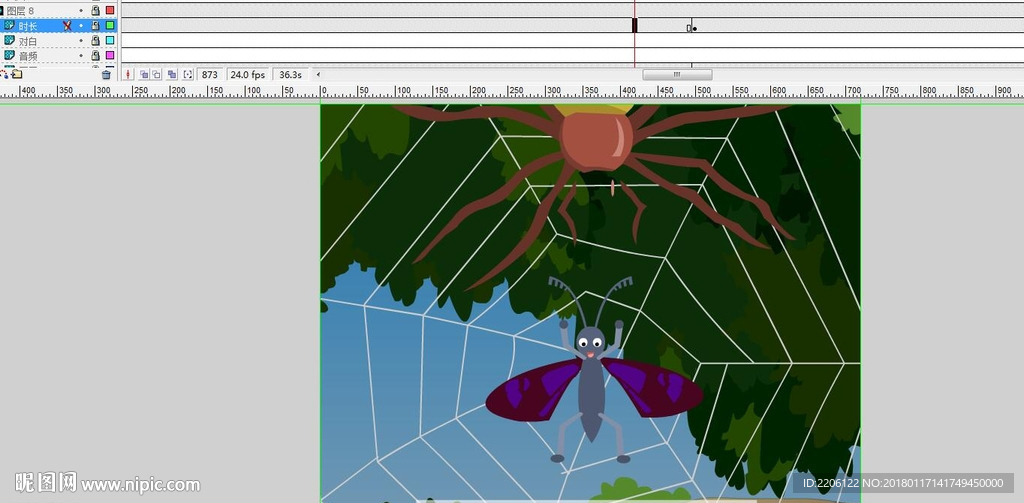Toggle visibility dot for 时长 layer

82,25
